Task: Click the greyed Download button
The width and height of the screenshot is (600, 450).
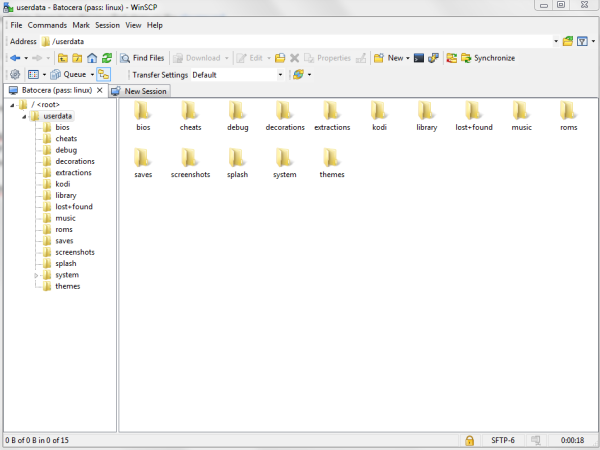Action: 197,58
